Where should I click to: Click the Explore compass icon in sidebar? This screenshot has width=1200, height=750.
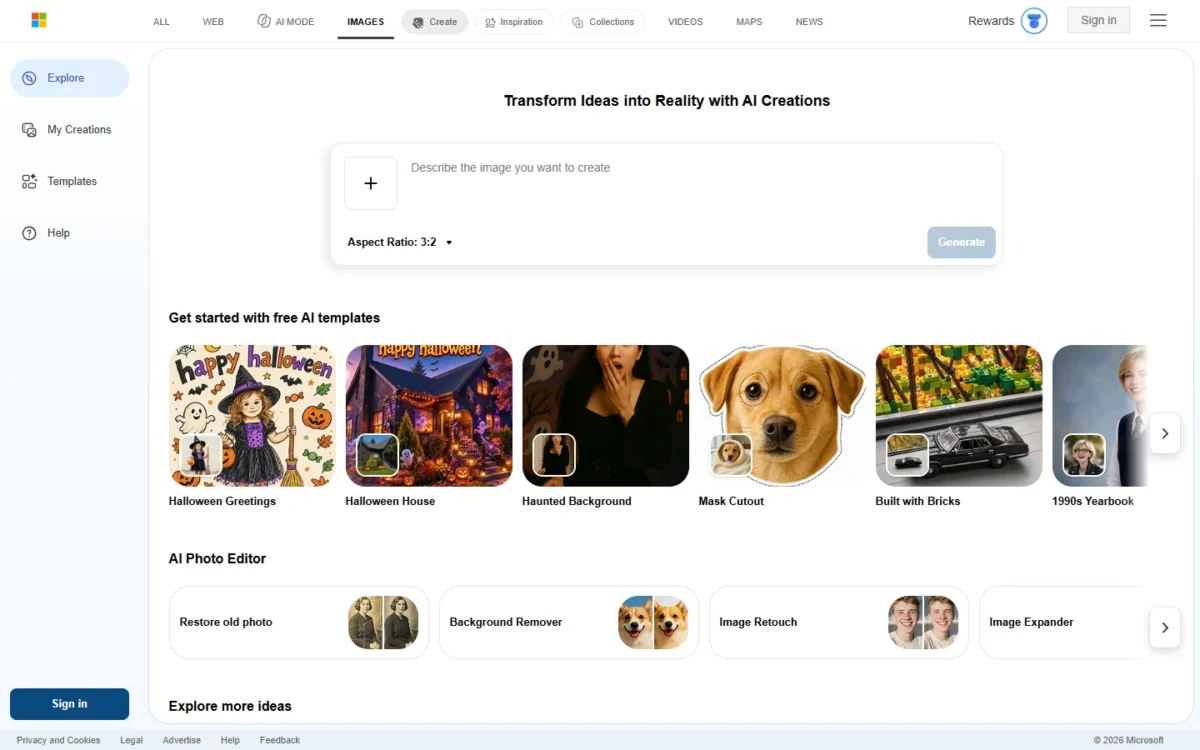point(29,78)
